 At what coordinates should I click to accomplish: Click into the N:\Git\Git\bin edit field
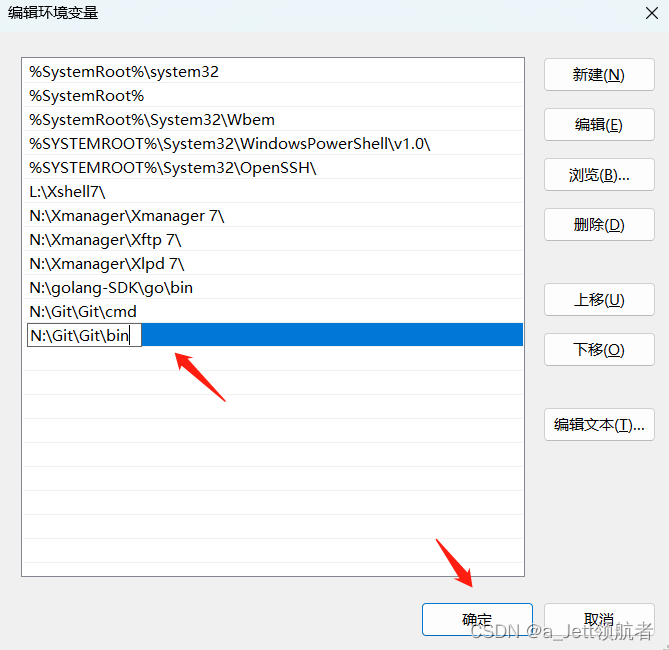tap(84, 335)
